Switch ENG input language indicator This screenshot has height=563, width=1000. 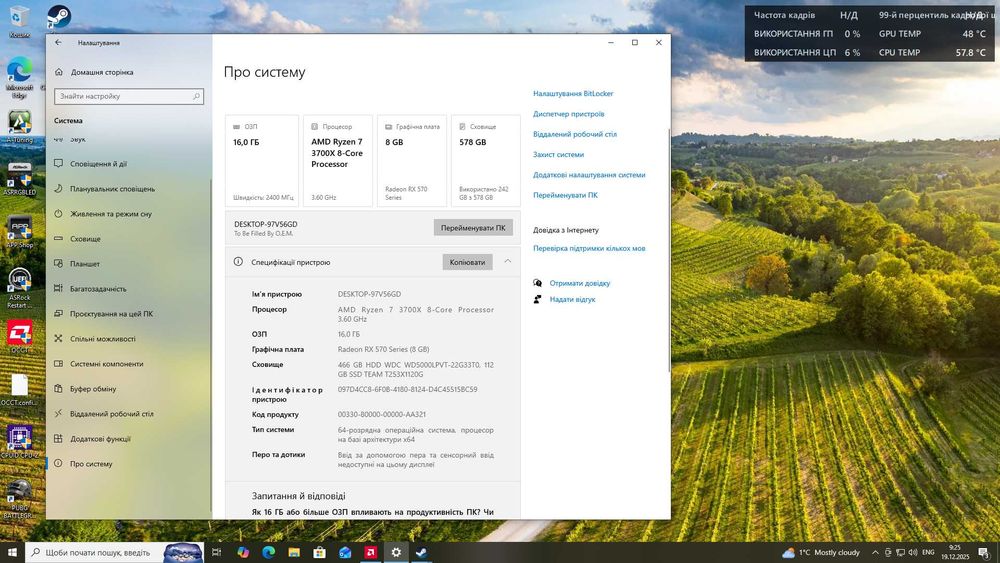pyautogui.click(x=929, y=552)
